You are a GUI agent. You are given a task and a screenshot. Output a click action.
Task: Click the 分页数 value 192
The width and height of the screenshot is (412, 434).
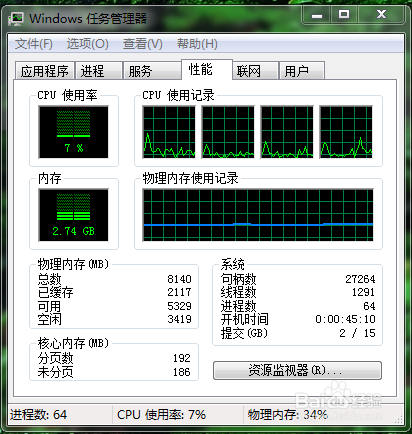(182, 358)
